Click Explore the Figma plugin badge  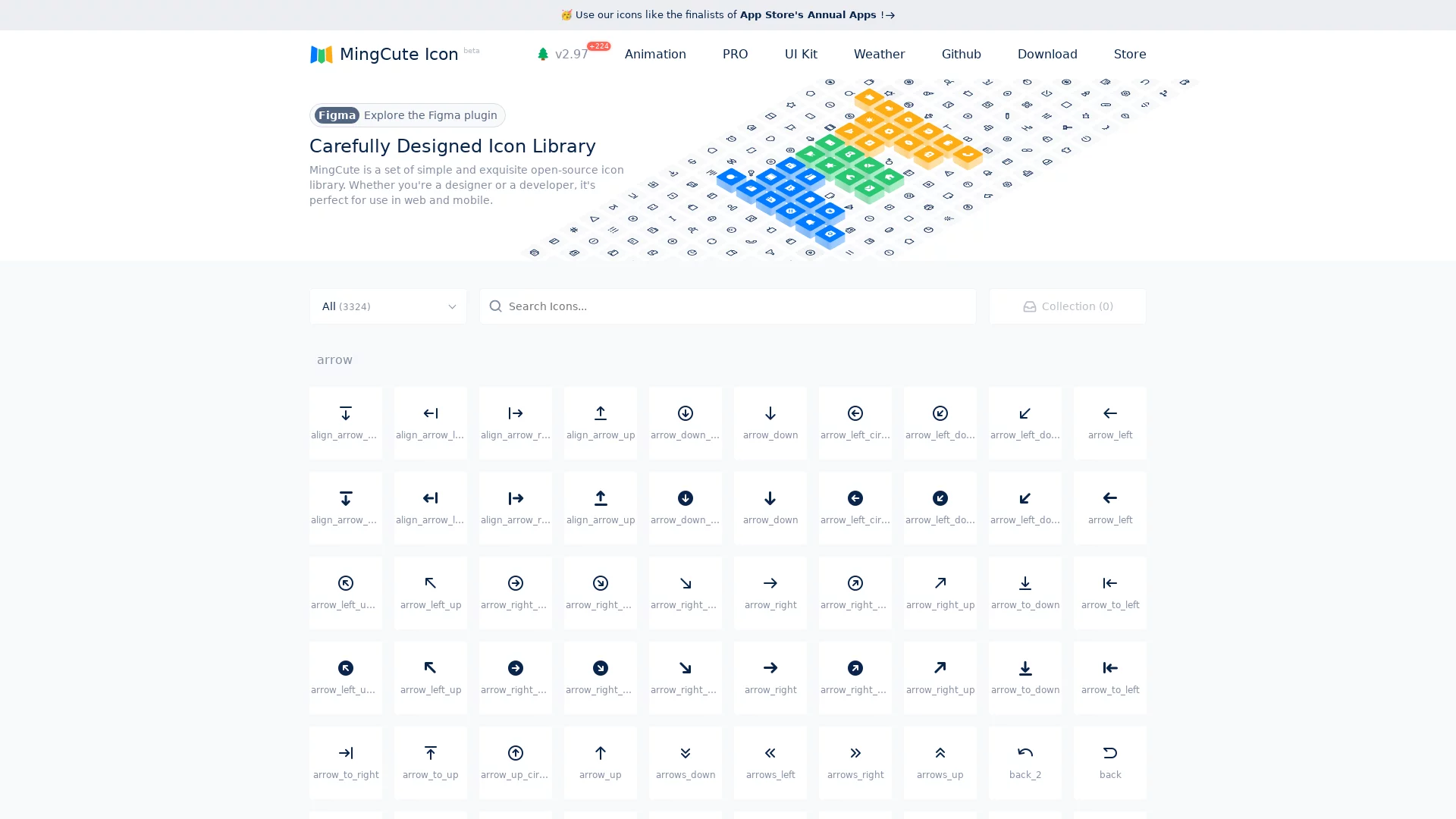tap(407, 115)
